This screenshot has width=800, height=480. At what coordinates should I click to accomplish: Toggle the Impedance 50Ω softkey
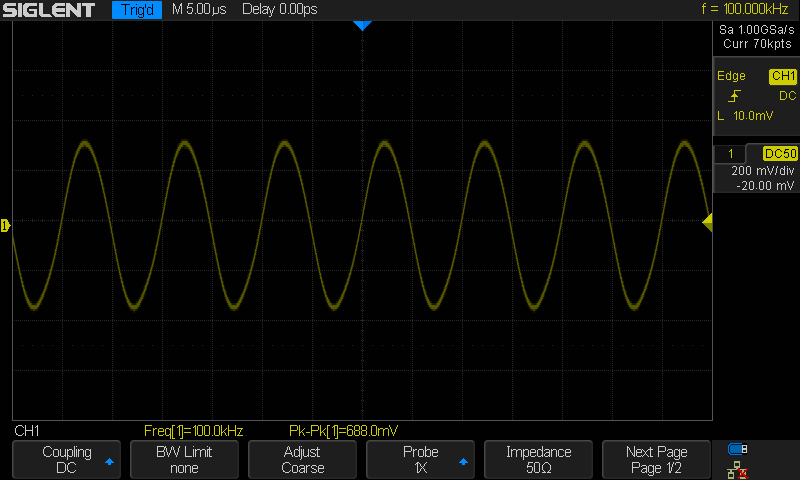[x=538, y=460]
